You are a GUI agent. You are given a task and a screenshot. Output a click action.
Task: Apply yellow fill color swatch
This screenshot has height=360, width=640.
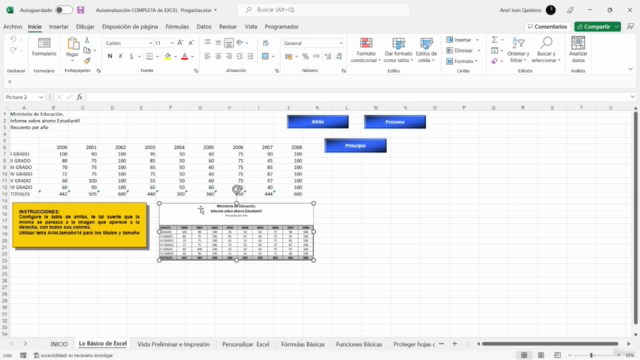168,56
